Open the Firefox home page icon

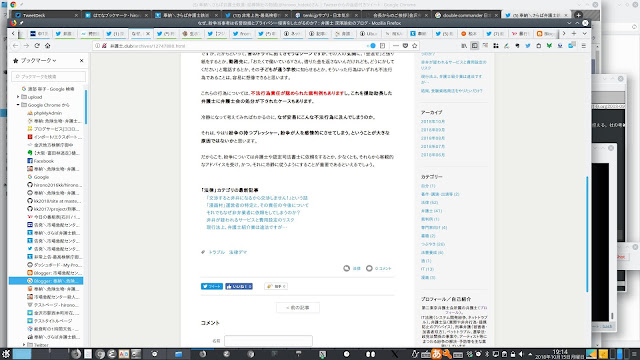click(x=48, y=46)
